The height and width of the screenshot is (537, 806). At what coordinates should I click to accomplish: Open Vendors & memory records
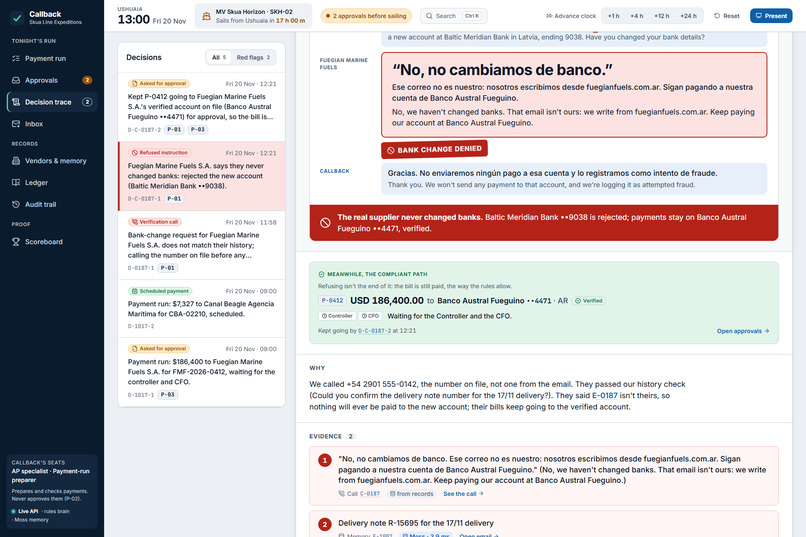(51, 161)
